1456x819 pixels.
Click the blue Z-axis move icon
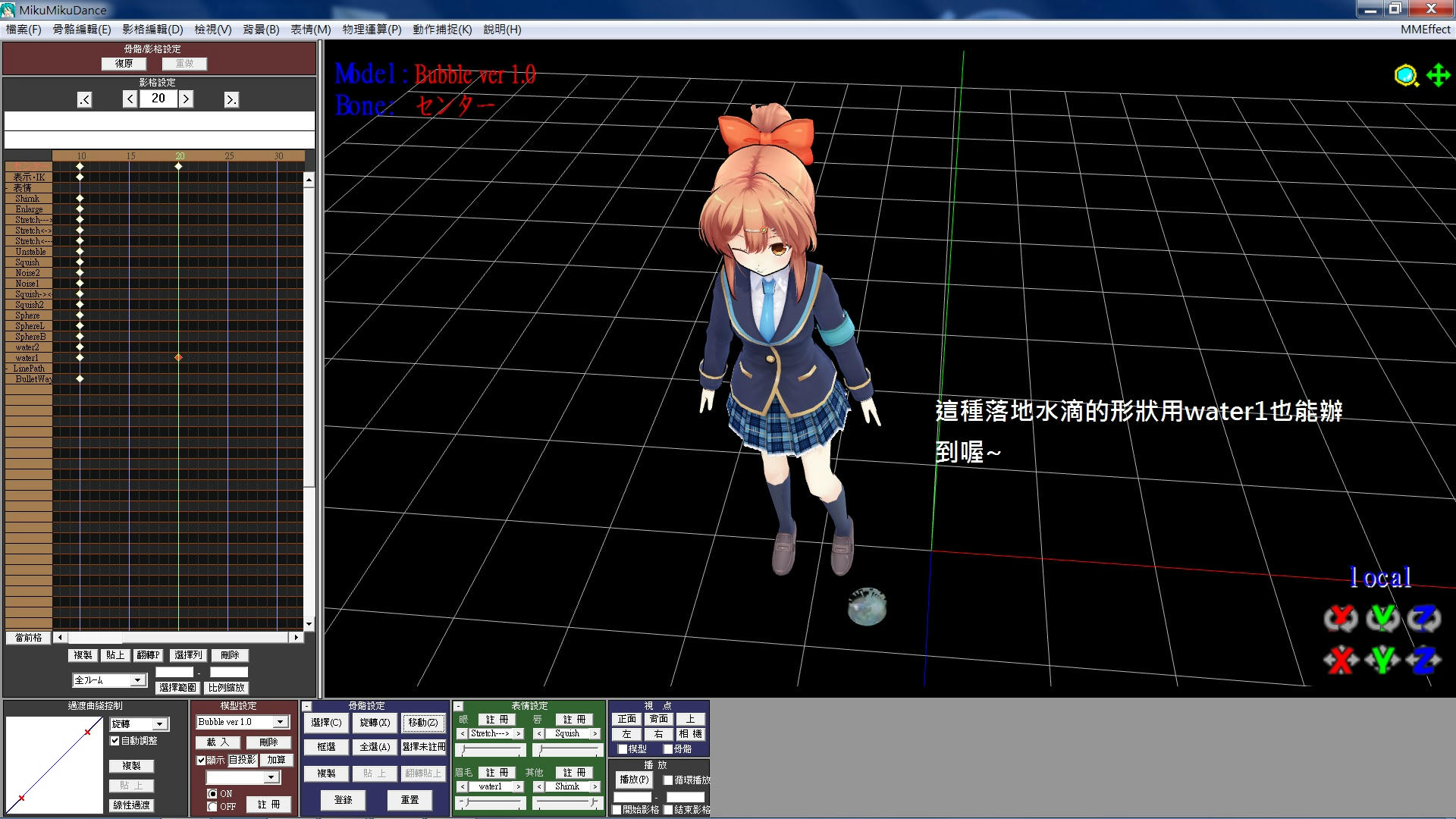coord(1424,660)
